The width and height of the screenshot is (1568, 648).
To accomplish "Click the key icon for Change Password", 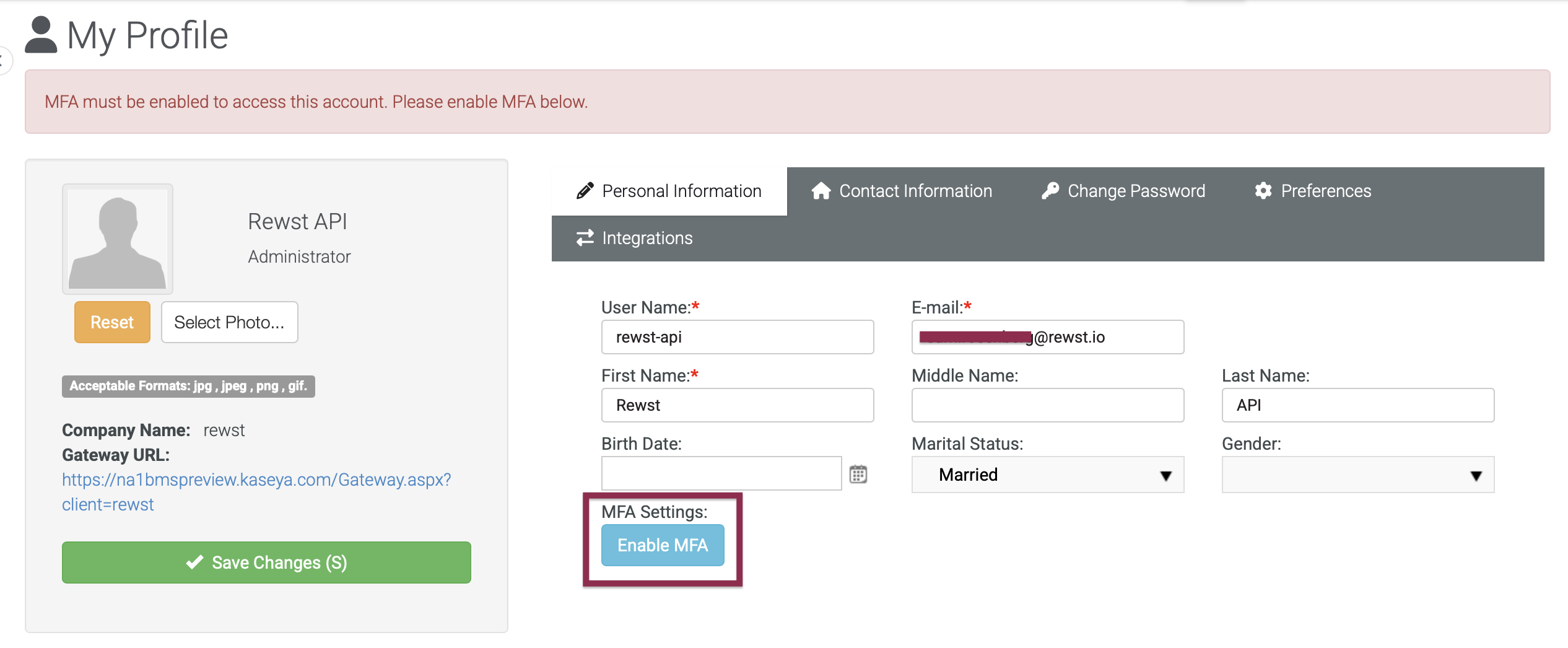I will (x=1050, y=191).
